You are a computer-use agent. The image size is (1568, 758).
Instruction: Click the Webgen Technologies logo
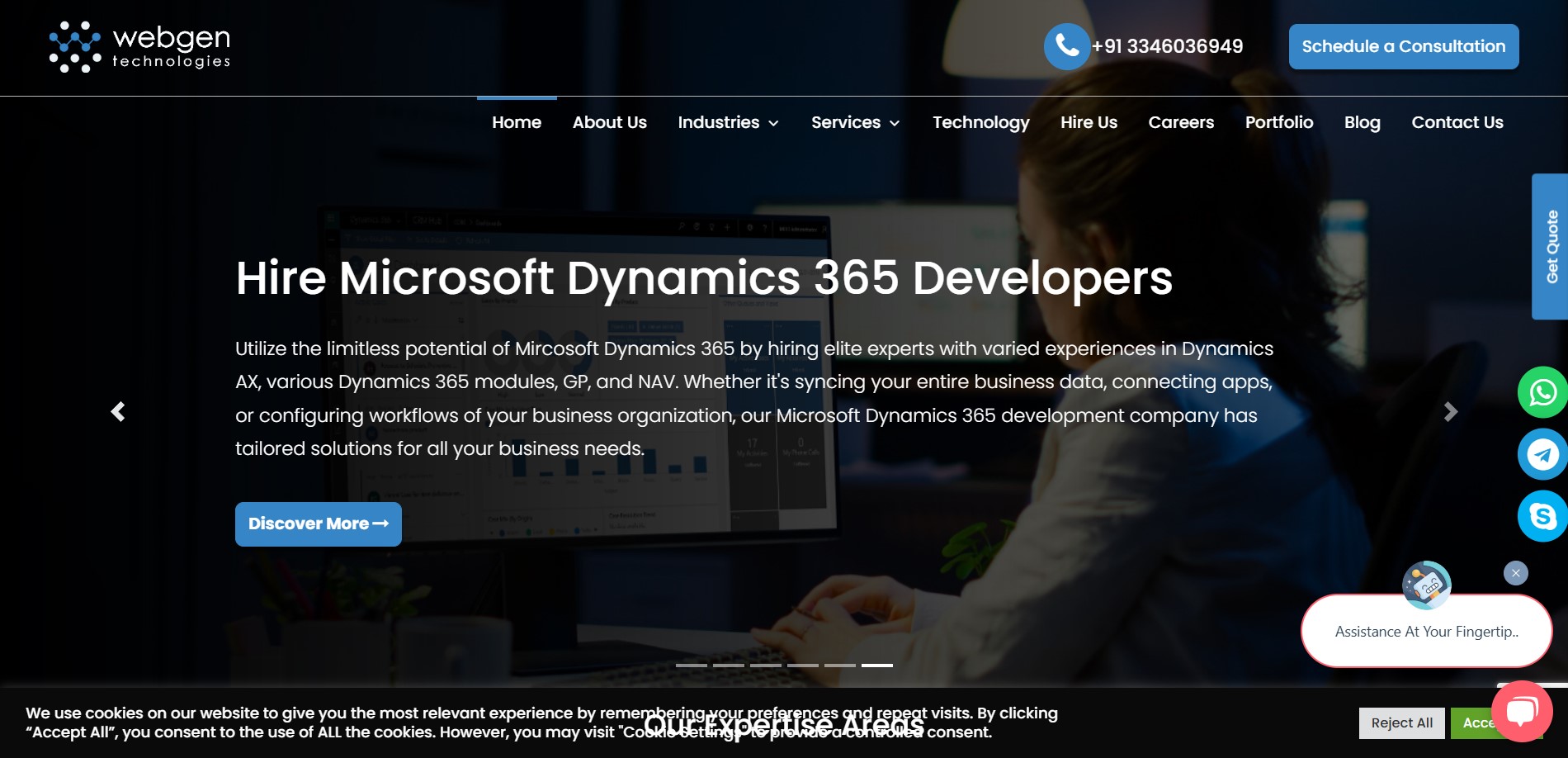(139, 46)
